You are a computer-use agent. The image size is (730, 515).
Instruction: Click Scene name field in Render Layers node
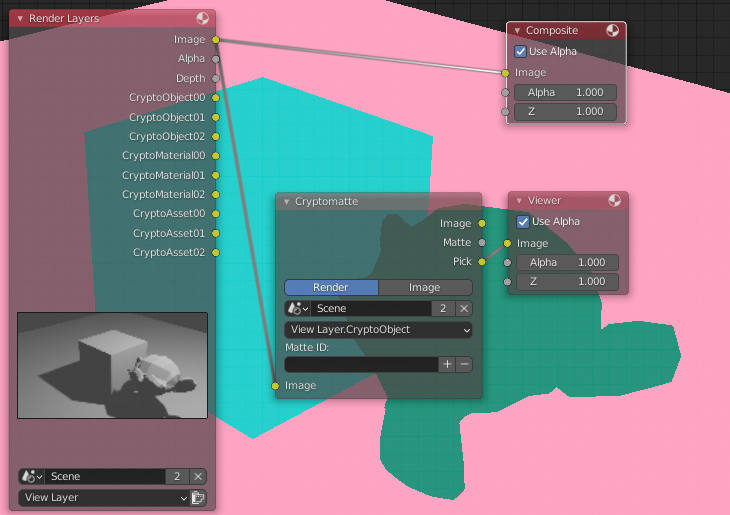pos(105,476)
